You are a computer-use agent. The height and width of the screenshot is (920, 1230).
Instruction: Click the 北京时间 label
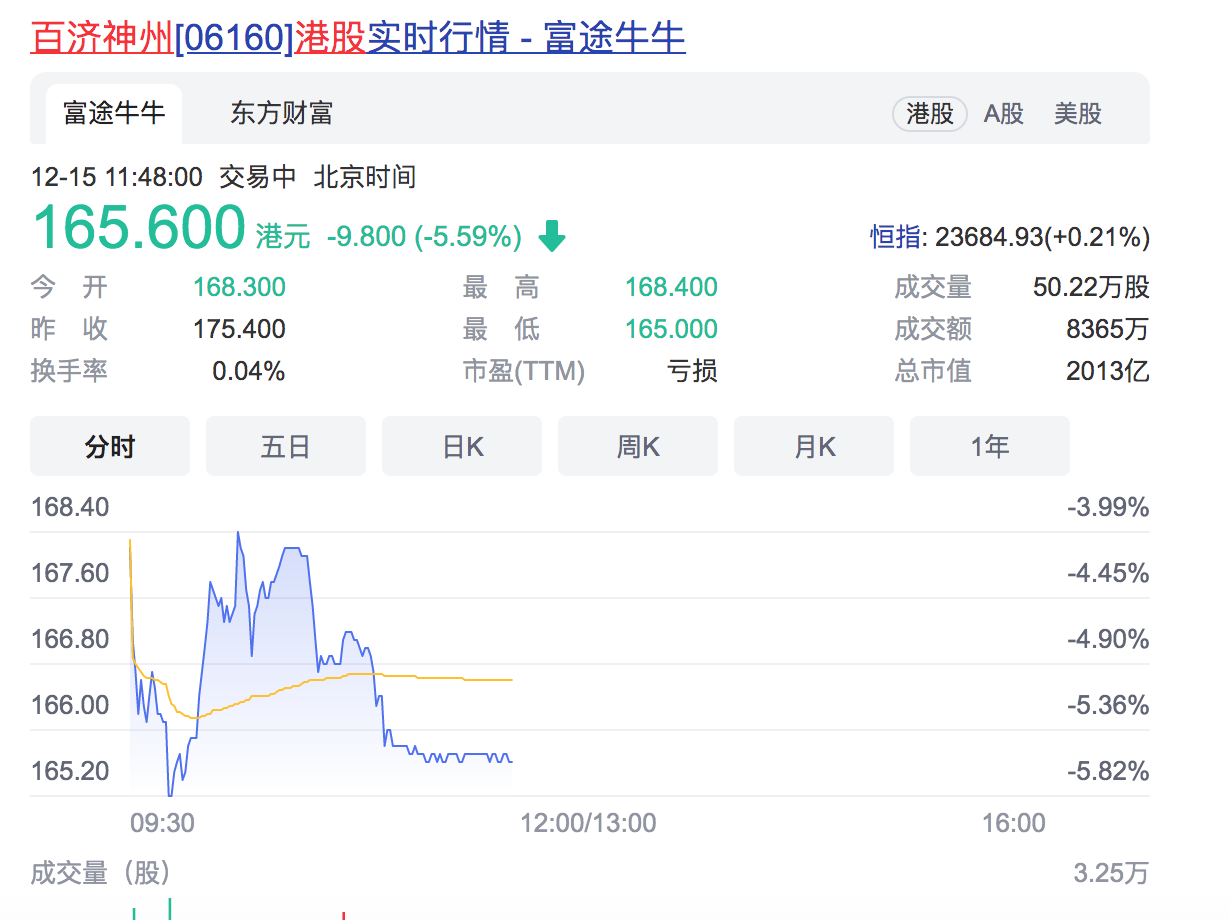coord(365,178)
